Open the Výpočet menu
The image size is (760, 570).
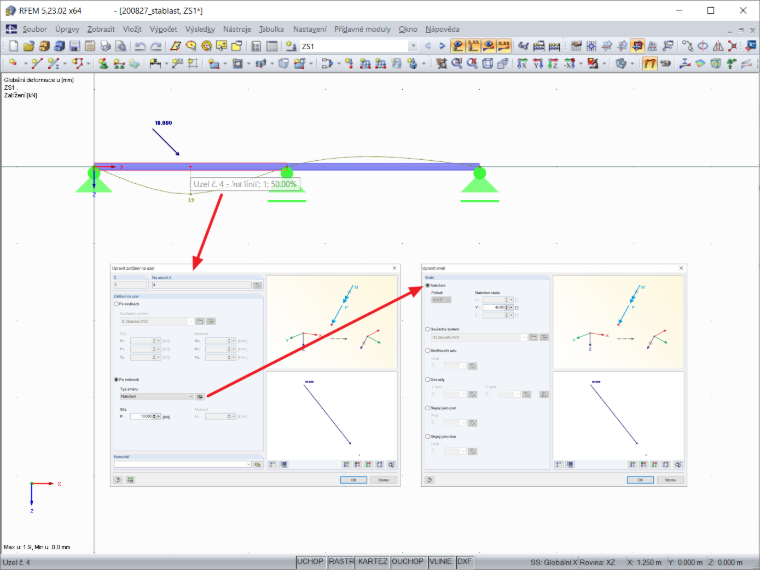(x=163, y=29)
